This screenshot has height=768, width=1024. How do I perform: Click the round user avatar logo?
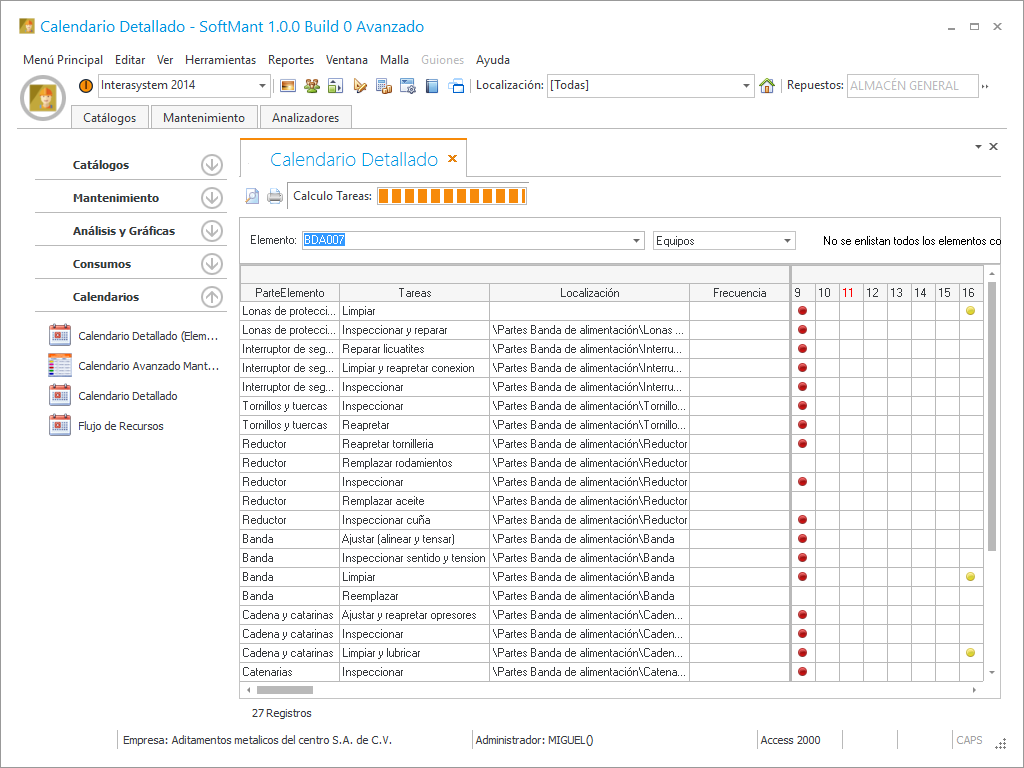(x=43, y=97)
